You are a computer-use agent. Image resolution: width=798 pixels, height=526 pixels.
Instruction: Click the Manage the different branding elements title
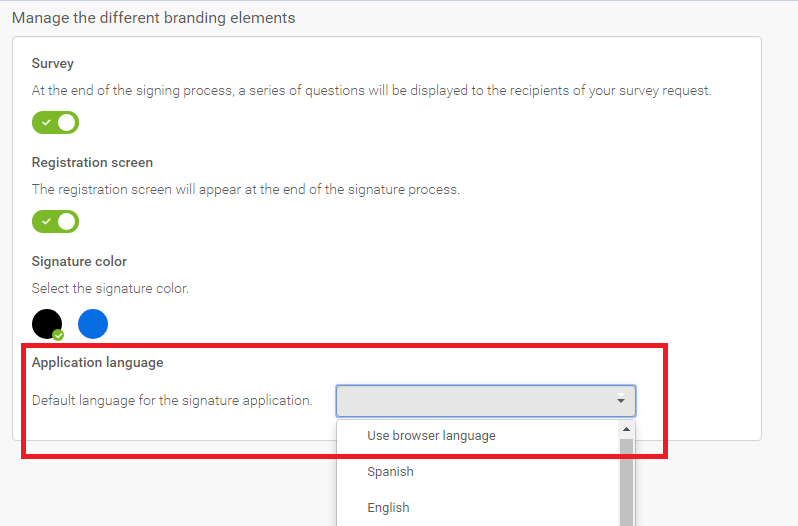tap(154, 18)
